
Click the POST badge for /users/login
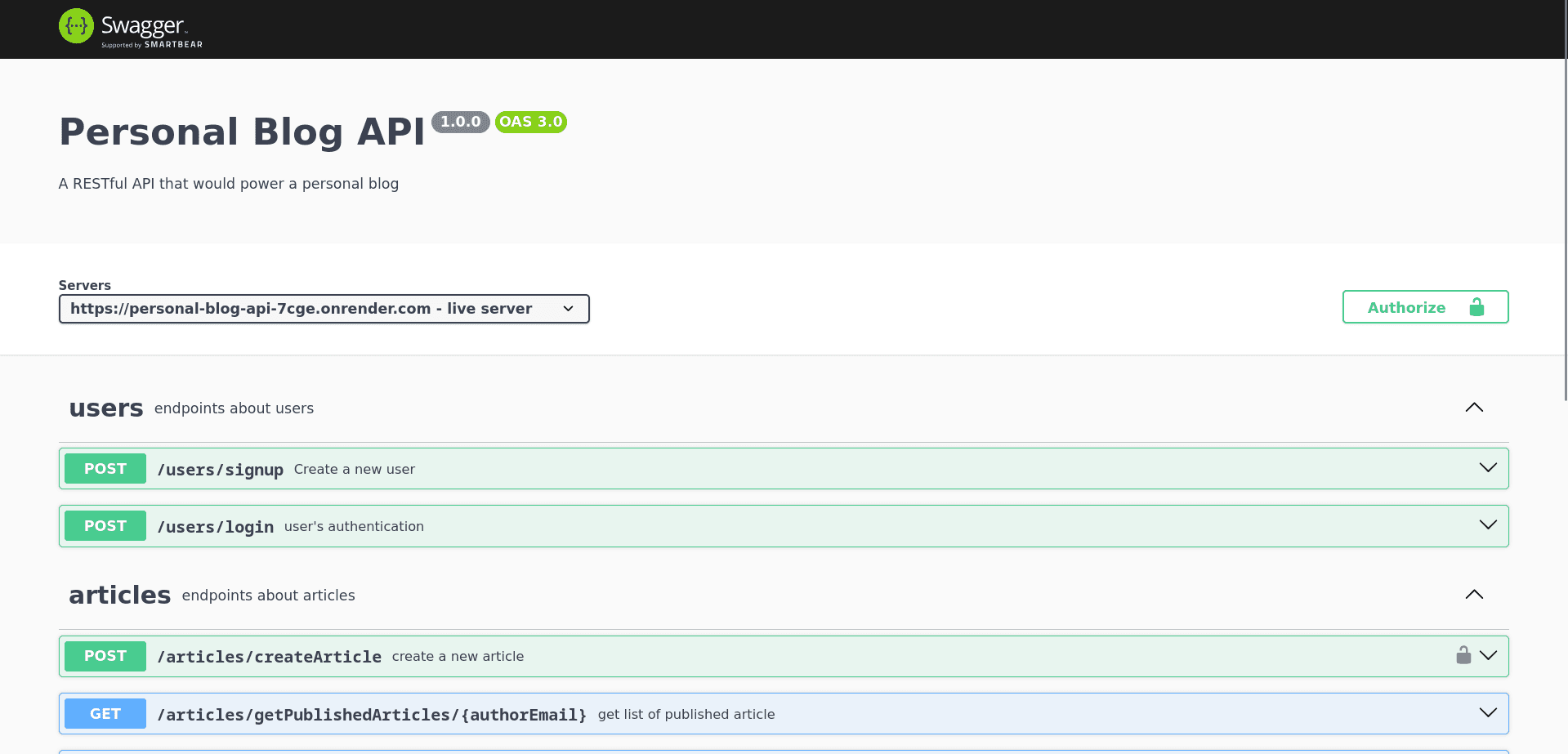[x=105, y=526]
